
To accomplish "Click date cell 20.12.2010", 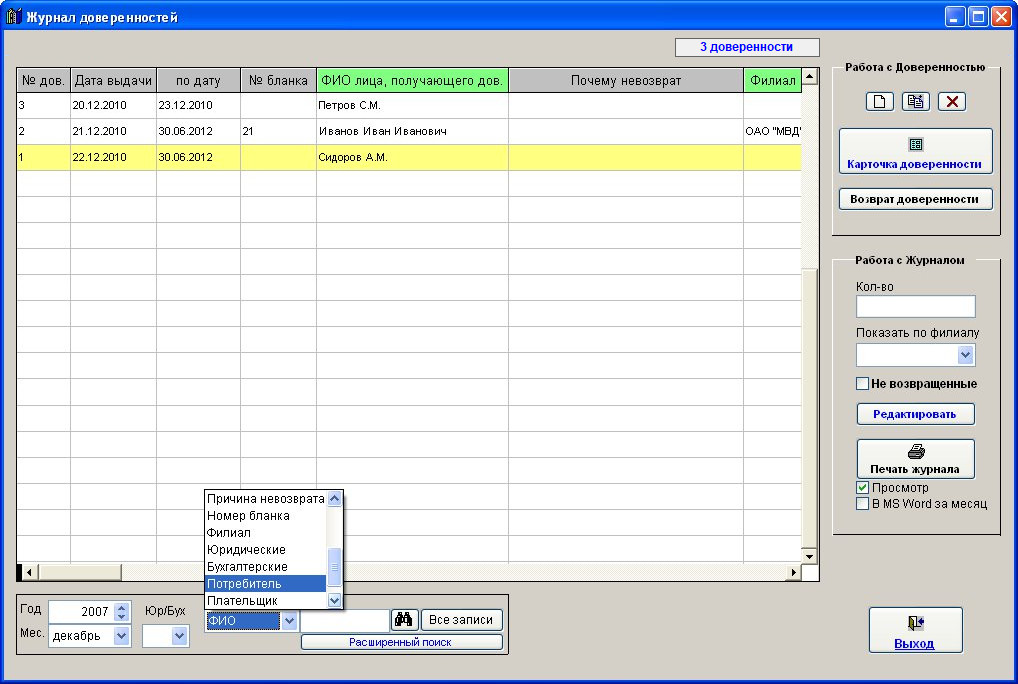I will [114, 105].
